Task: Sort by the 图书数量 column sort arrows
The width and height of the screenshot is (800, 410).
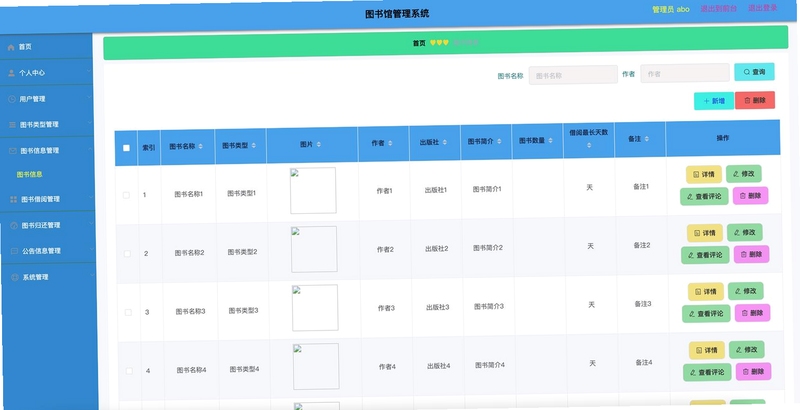Action: pos(551,140)
